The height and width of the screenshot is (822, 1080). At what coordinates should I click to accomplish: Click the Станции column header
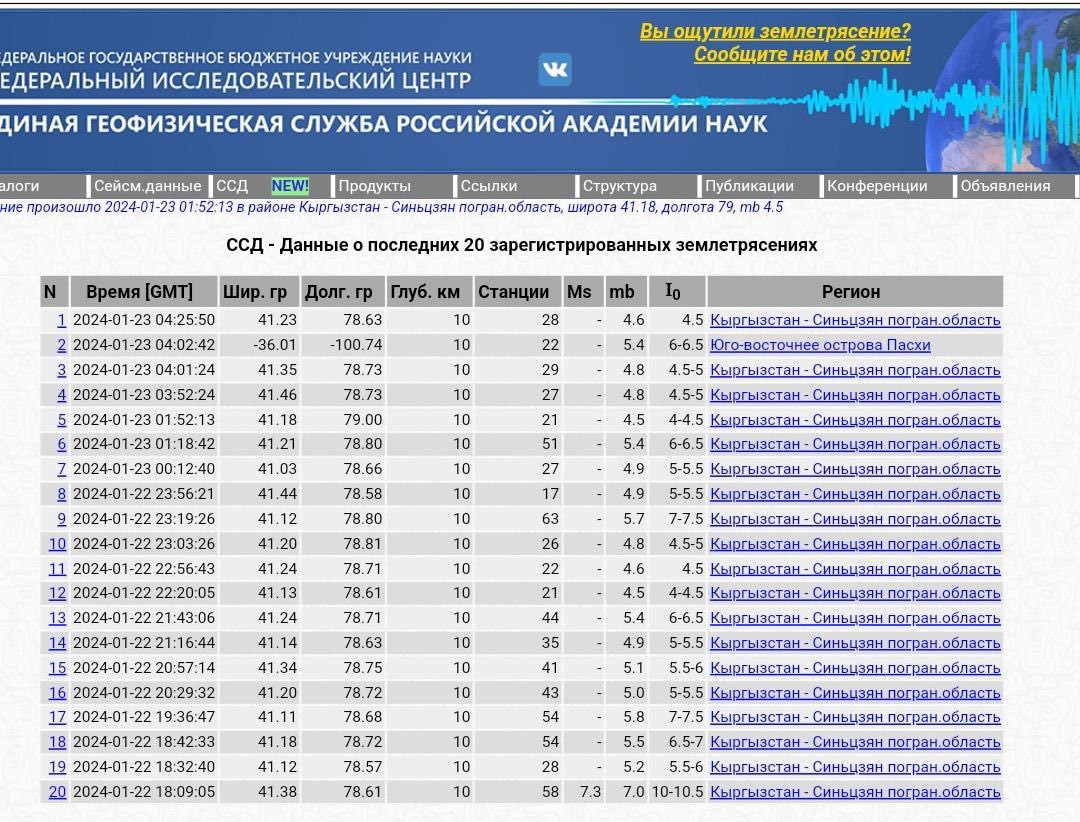tap(518, 291)
